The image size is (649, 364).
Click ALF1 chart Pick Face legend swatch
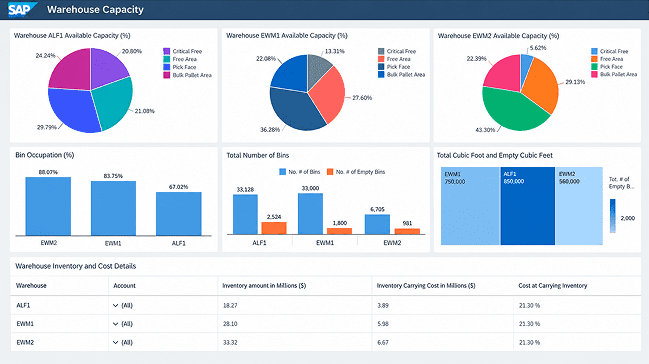[x=166, y=67]
